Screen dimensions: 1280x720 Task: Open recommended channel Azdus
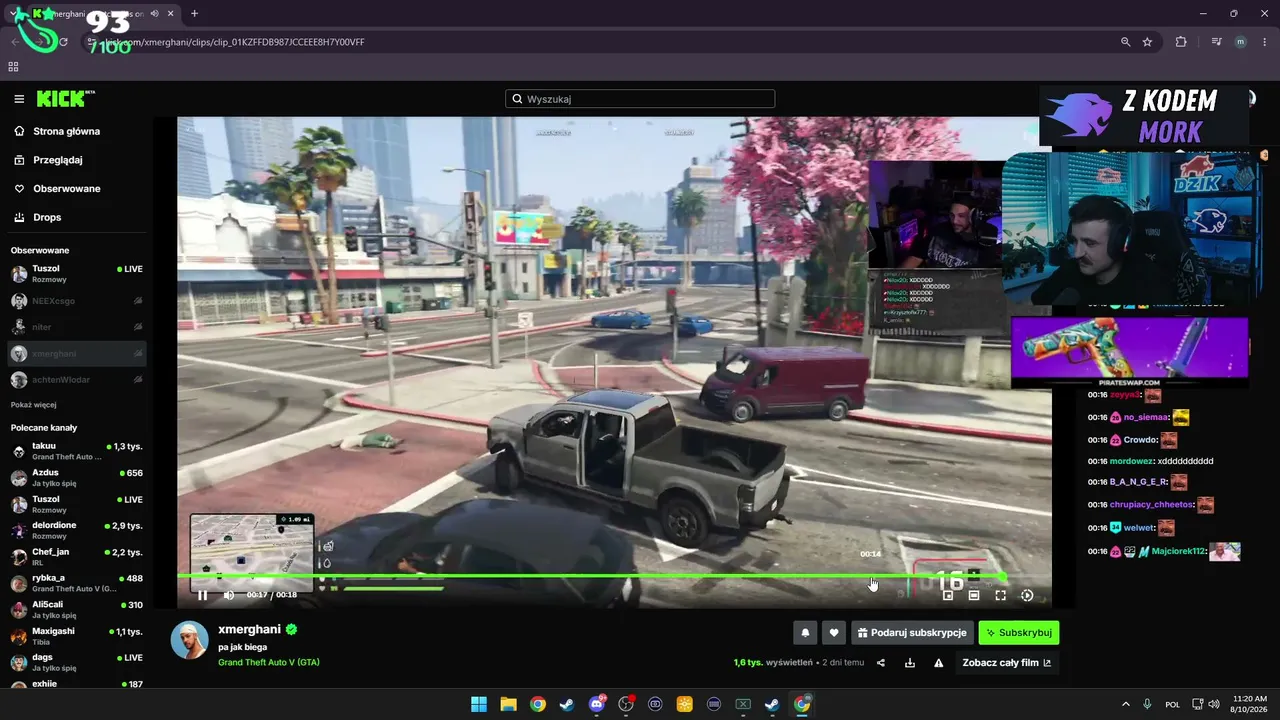click(77, 477)
